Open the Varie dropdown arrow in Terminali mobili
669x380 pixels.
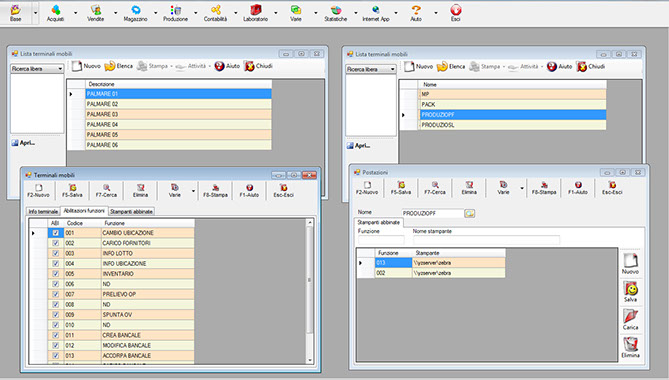click(193, 191)
